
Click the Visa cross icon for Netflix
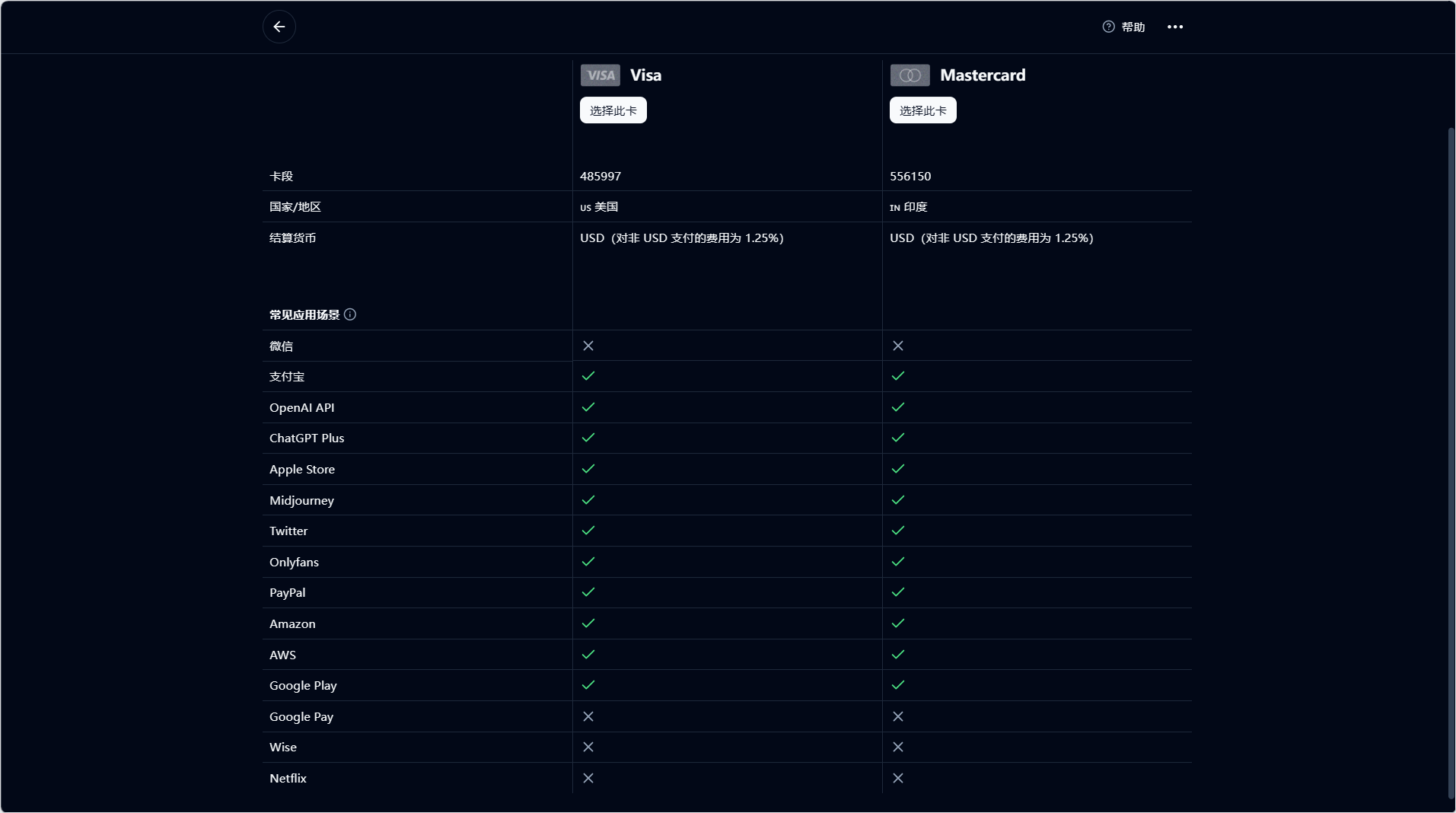point(588,778)
